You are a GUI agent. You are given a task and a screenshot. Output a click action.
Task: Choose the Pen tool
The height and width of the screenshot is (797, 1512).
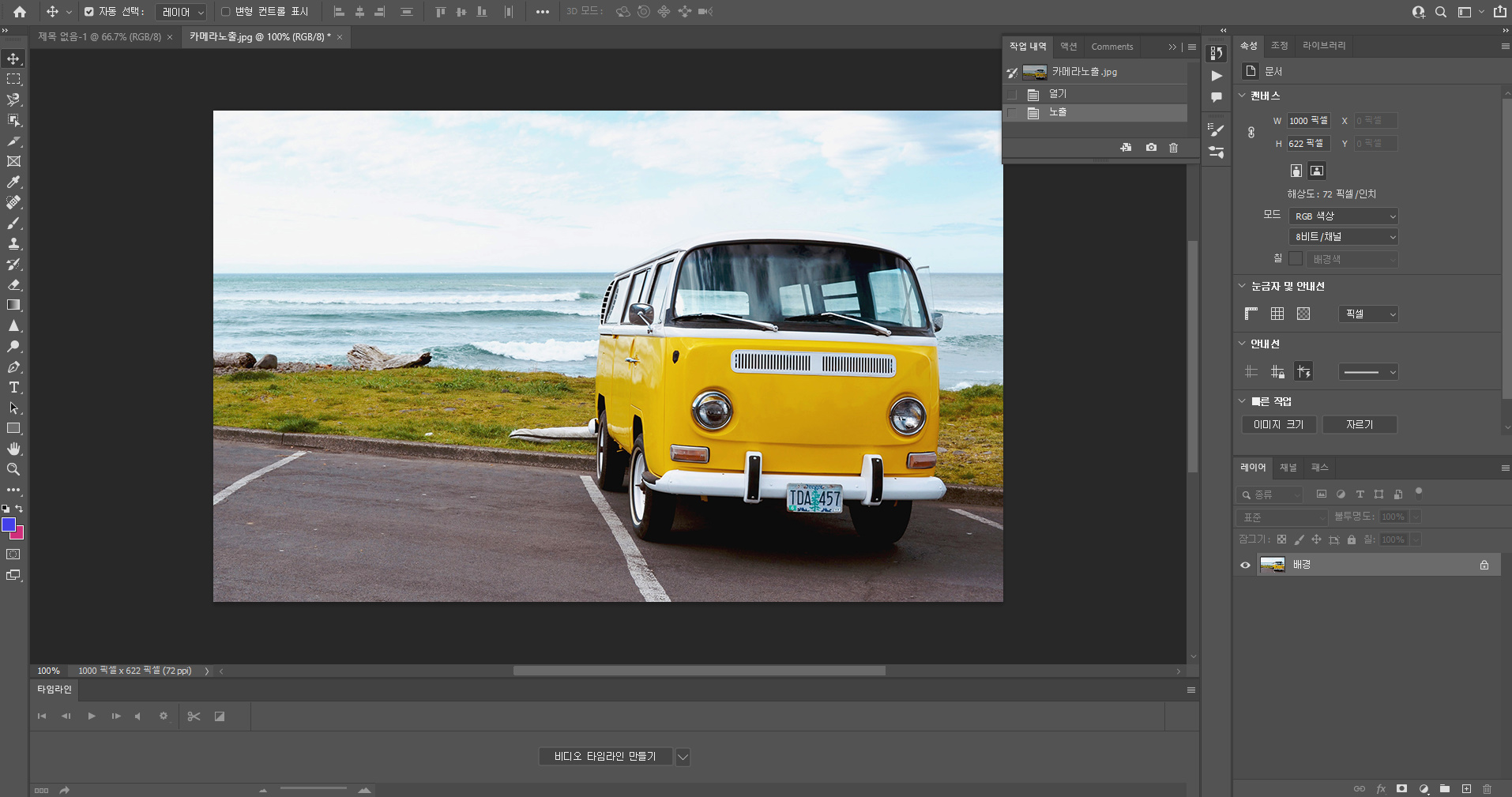pyautogui.click(x=13, y=367)
